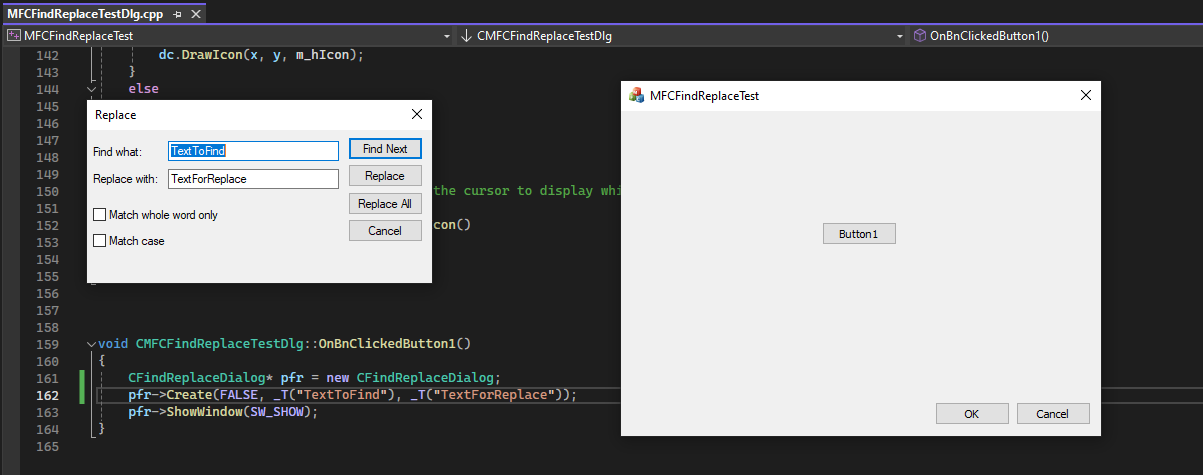The height and width of the screenshot is (475, 1203).
Task: Close the Replace dialog window
Action: point(417,114)
